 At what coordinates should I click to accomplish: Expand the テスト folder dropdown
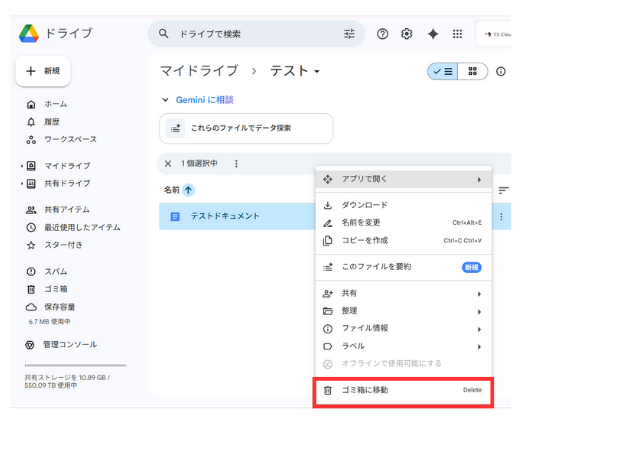click(x=317, y=72)
